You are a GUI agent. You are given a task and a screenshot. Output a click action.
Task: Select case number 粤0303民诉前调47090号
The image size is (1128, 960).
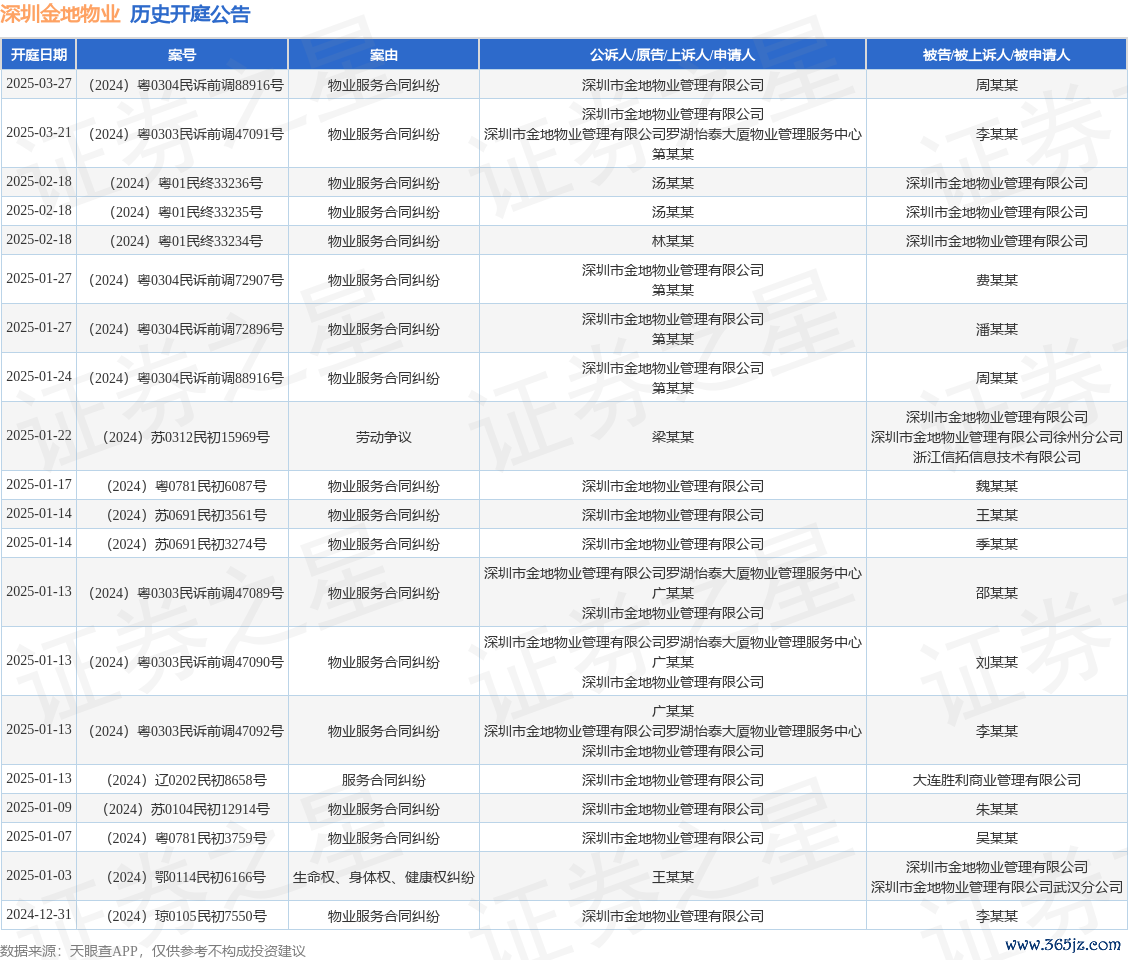point(186,662)
